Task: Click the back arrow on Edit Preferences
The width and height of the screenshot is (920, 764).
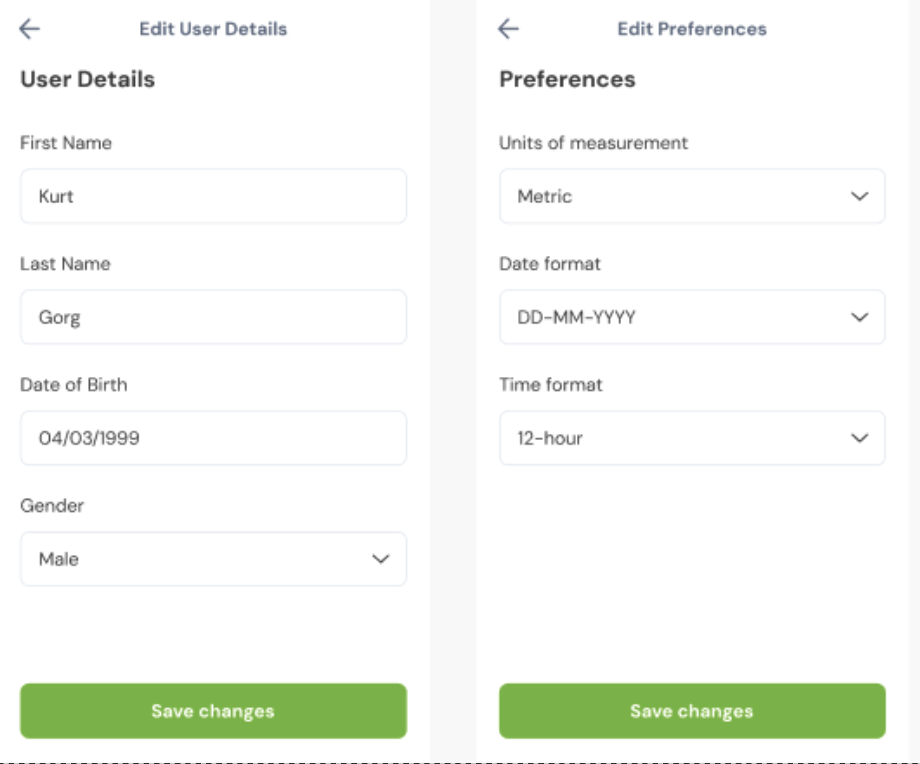Action: 508,28
